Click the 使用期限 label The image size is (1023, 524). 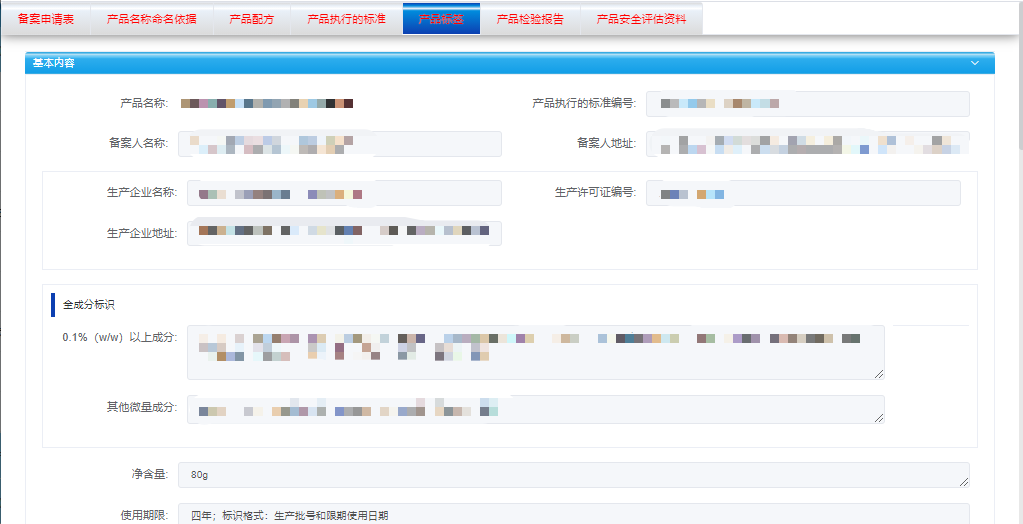(x=144, y=515)
